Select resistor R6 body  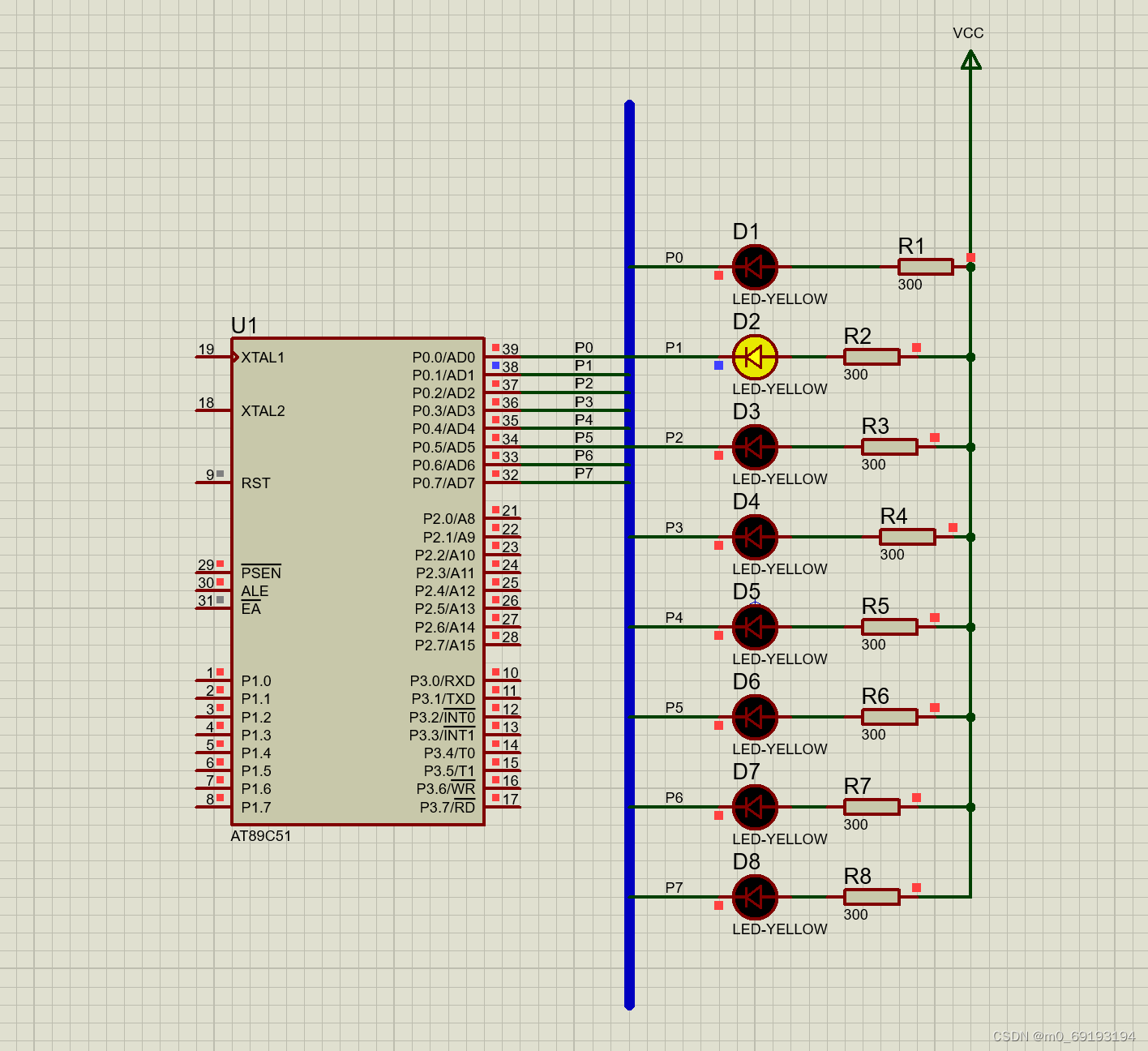tap(889, 717)
